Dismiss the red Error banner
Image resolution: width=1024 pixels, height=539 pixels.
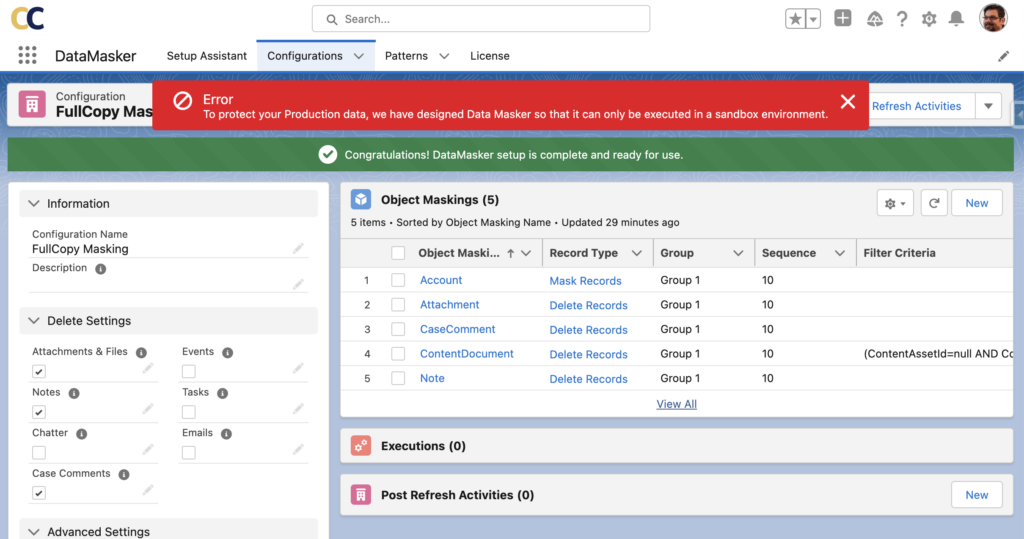coord(847,101)
